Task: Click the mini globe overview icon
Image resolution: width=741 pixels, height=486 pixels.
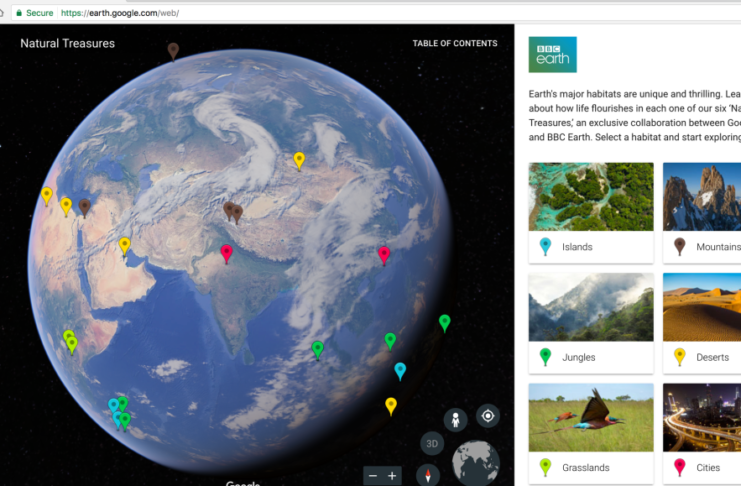Action: click(475, 464)
